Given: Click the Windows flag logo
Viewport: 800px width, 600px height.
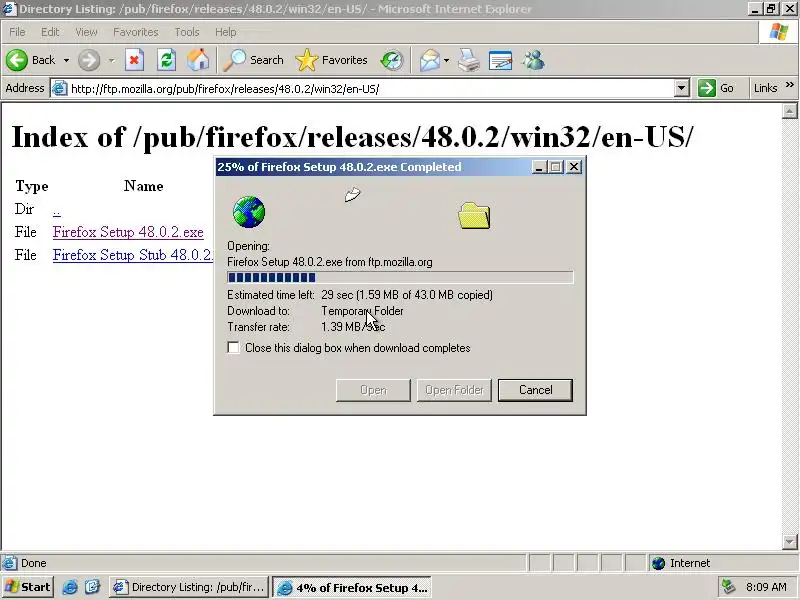Looking at the screenshot, I should coord(779,32).
